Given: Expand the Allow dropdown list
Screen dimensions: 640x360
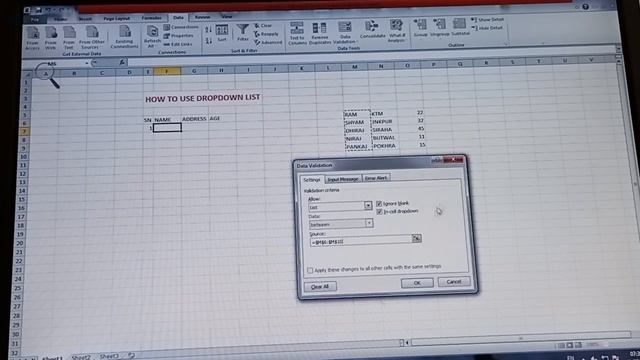Looking at the screenshot, I should [368, 206].
